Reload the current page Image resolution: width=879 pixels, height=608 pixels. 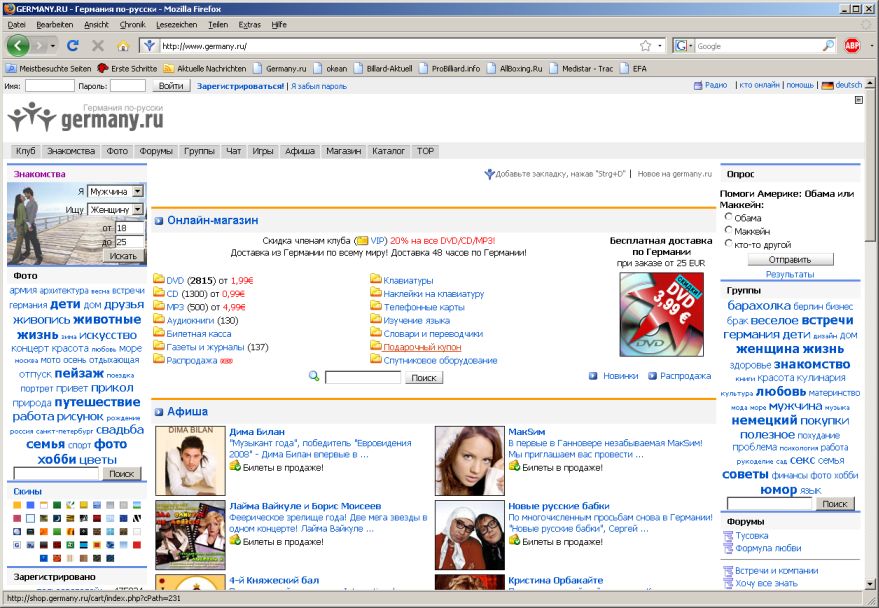73,46
